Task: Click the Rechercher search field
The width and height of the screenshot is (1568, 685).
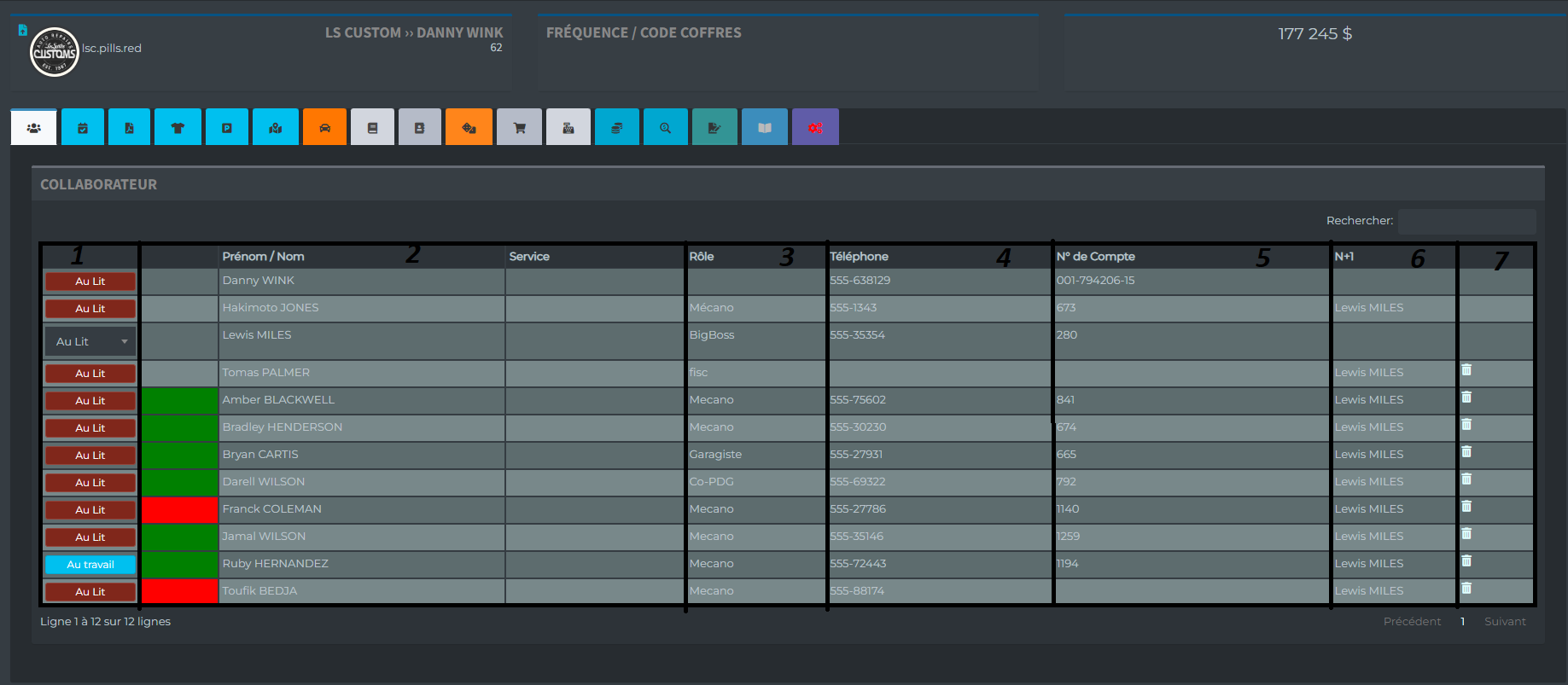Action: click(x=1466, y=221)
